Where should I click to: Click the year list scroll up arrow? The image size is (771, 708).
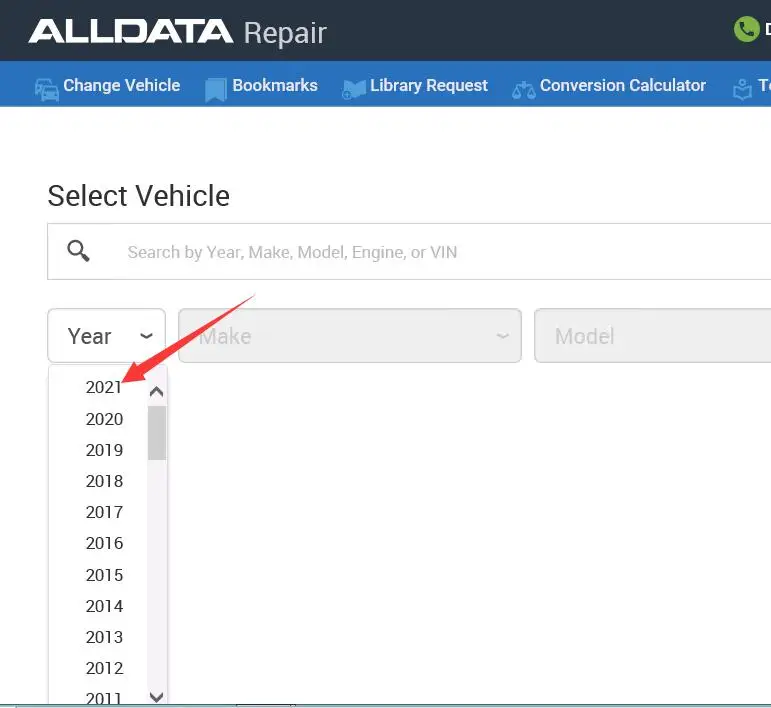[156, 392]
